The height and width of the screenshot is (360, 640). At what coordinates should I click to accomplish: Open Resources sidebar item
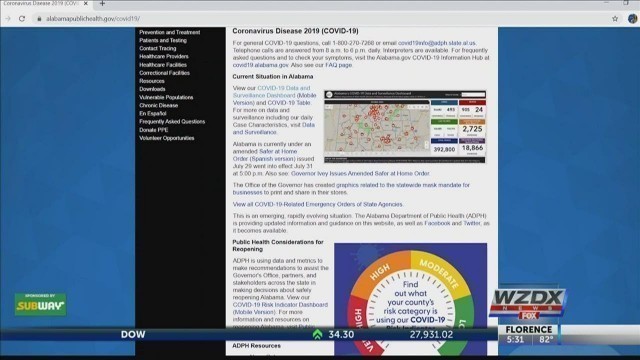152,81
